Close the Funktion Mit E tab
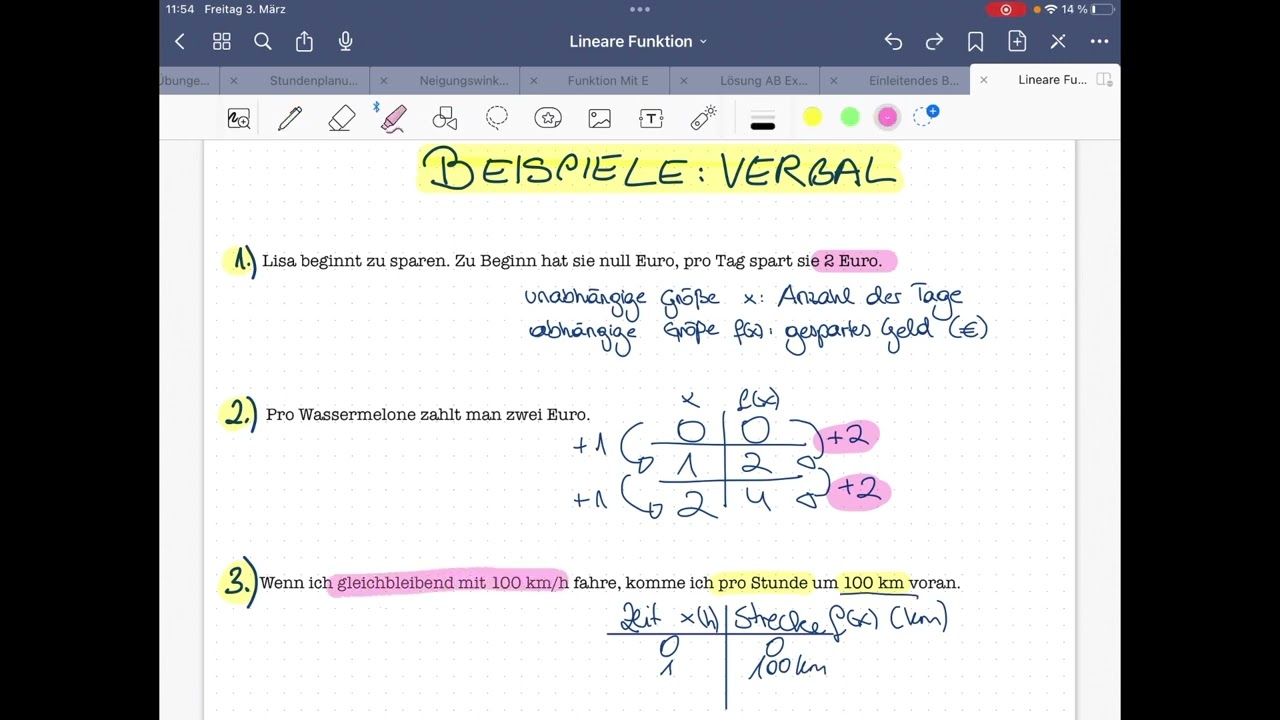This screenshot has height=720, width=1280. click(534, 80)
